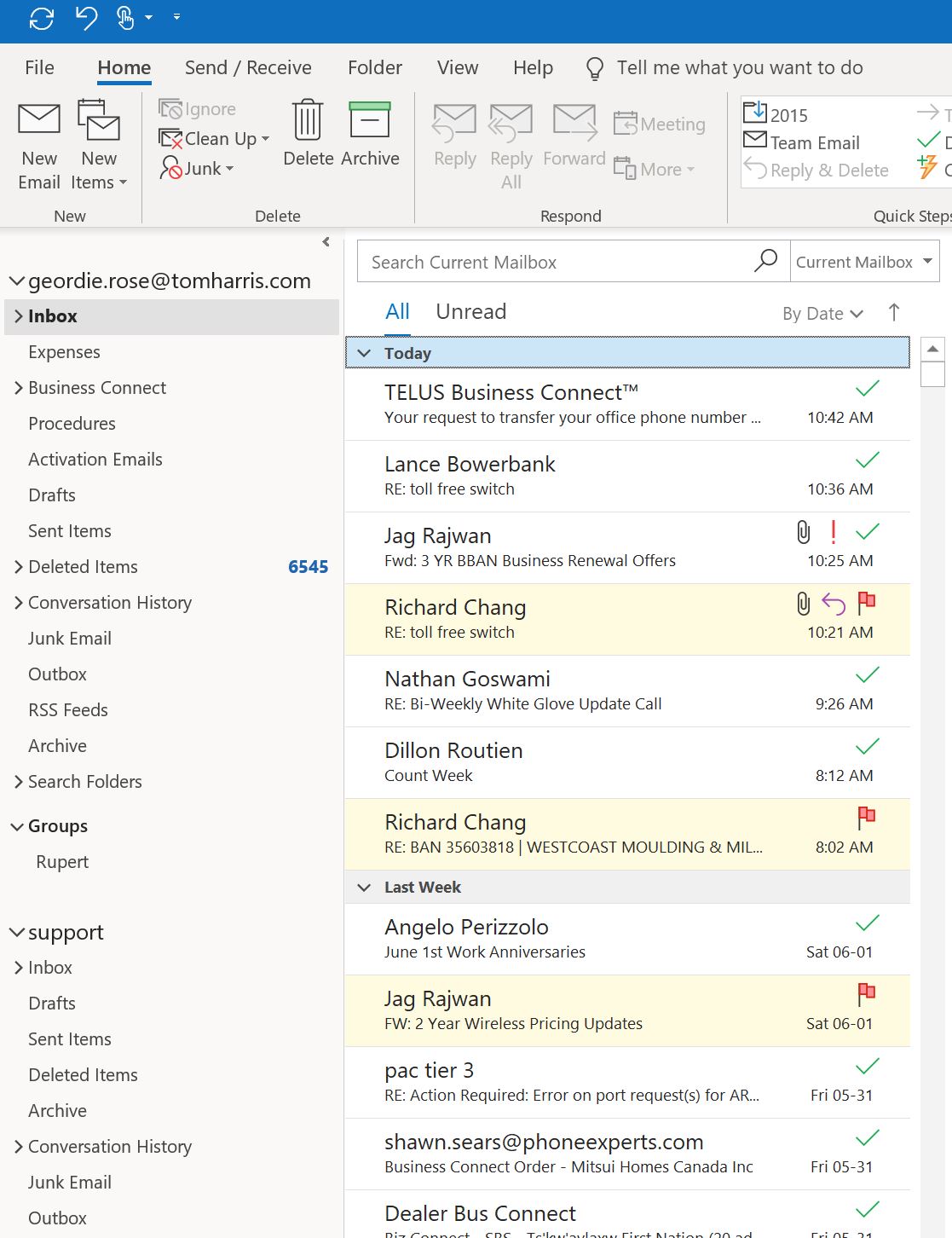
Task: Click replied arrow icon on Richard Chang email
Action: [833, 604]
